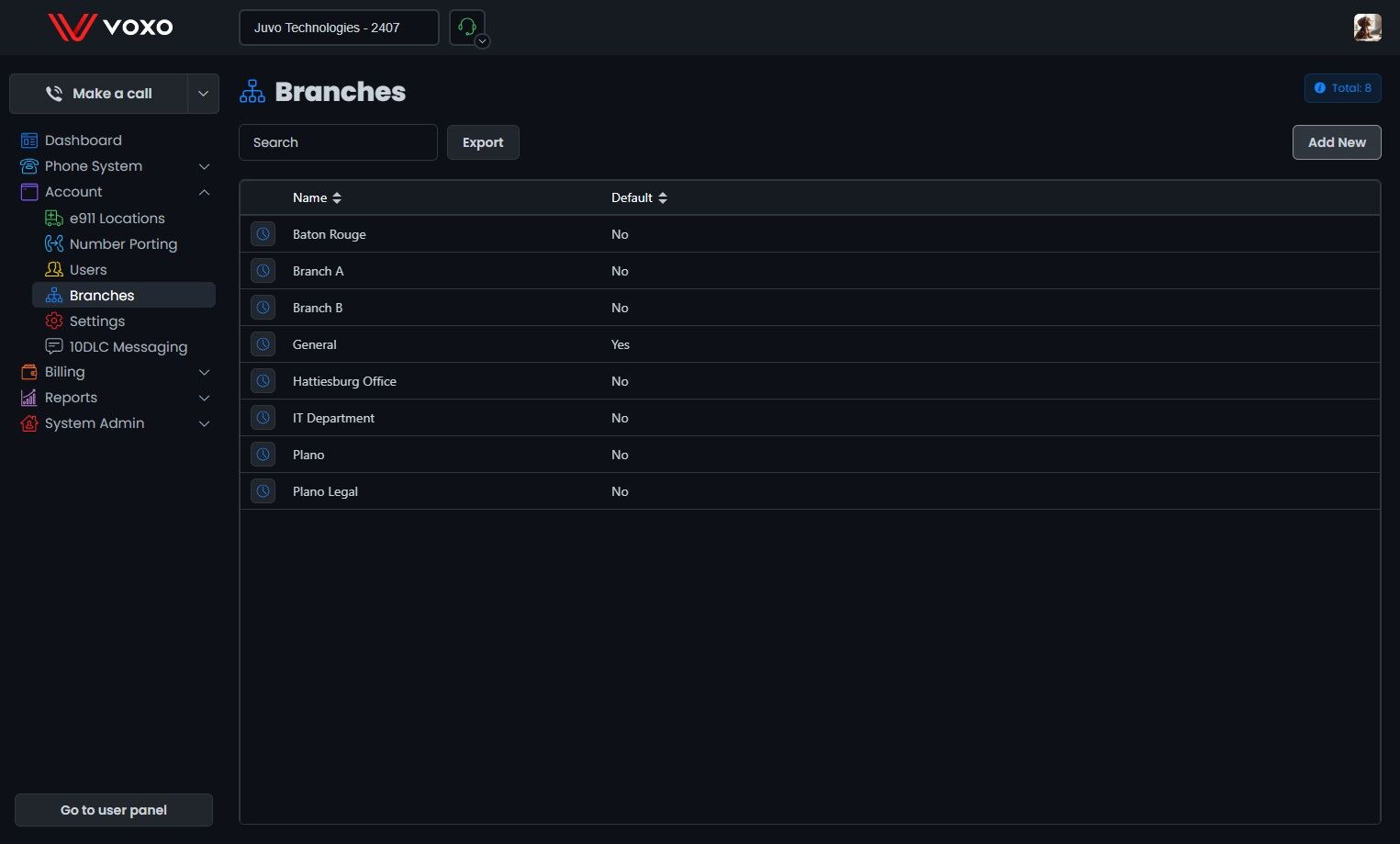Open the Make a call dropdown arrow
Image resolution: width=1400 pixels, height=844 pixels.
[204, 94]
